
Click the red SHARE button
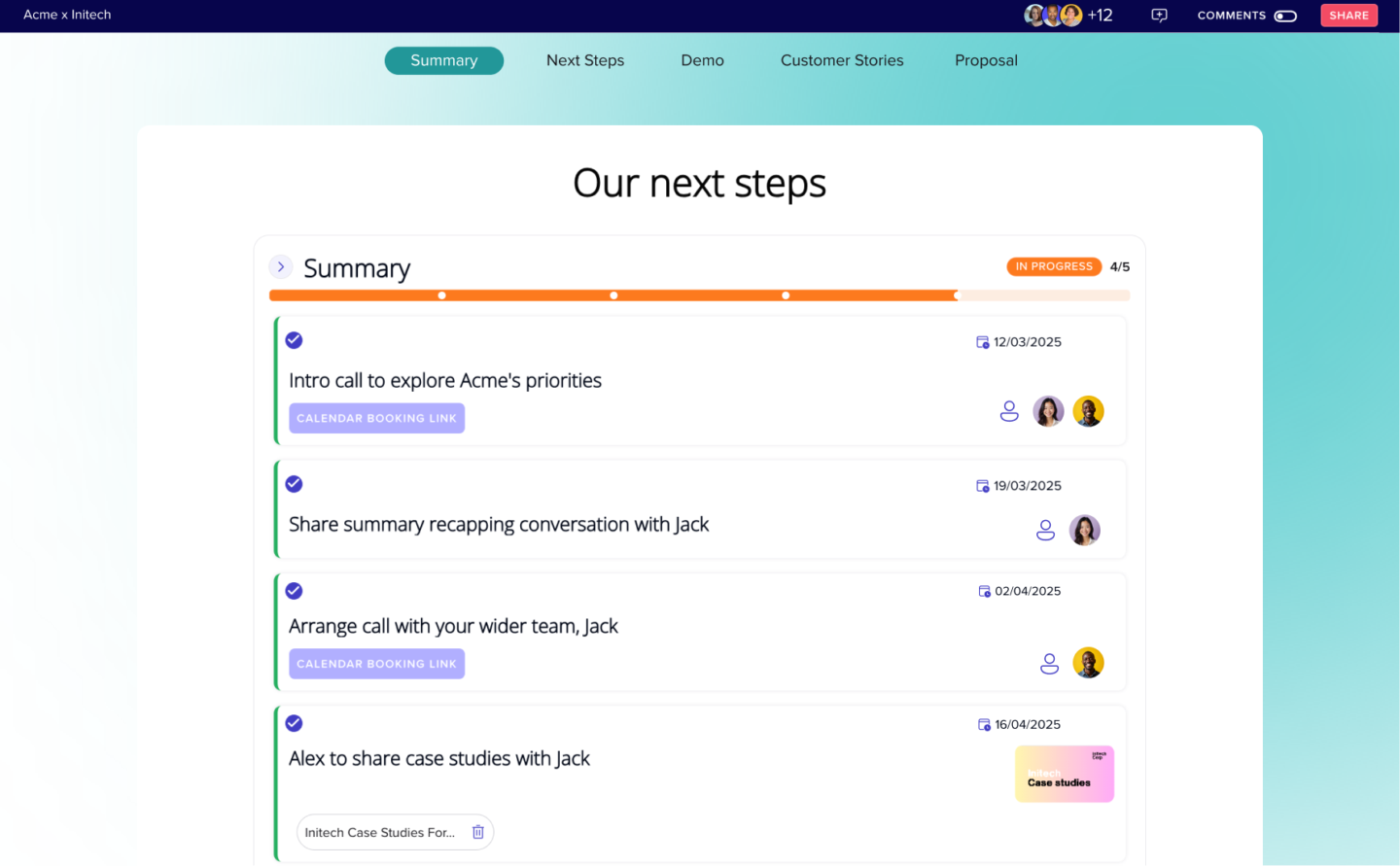click(x=1348, y=16)
